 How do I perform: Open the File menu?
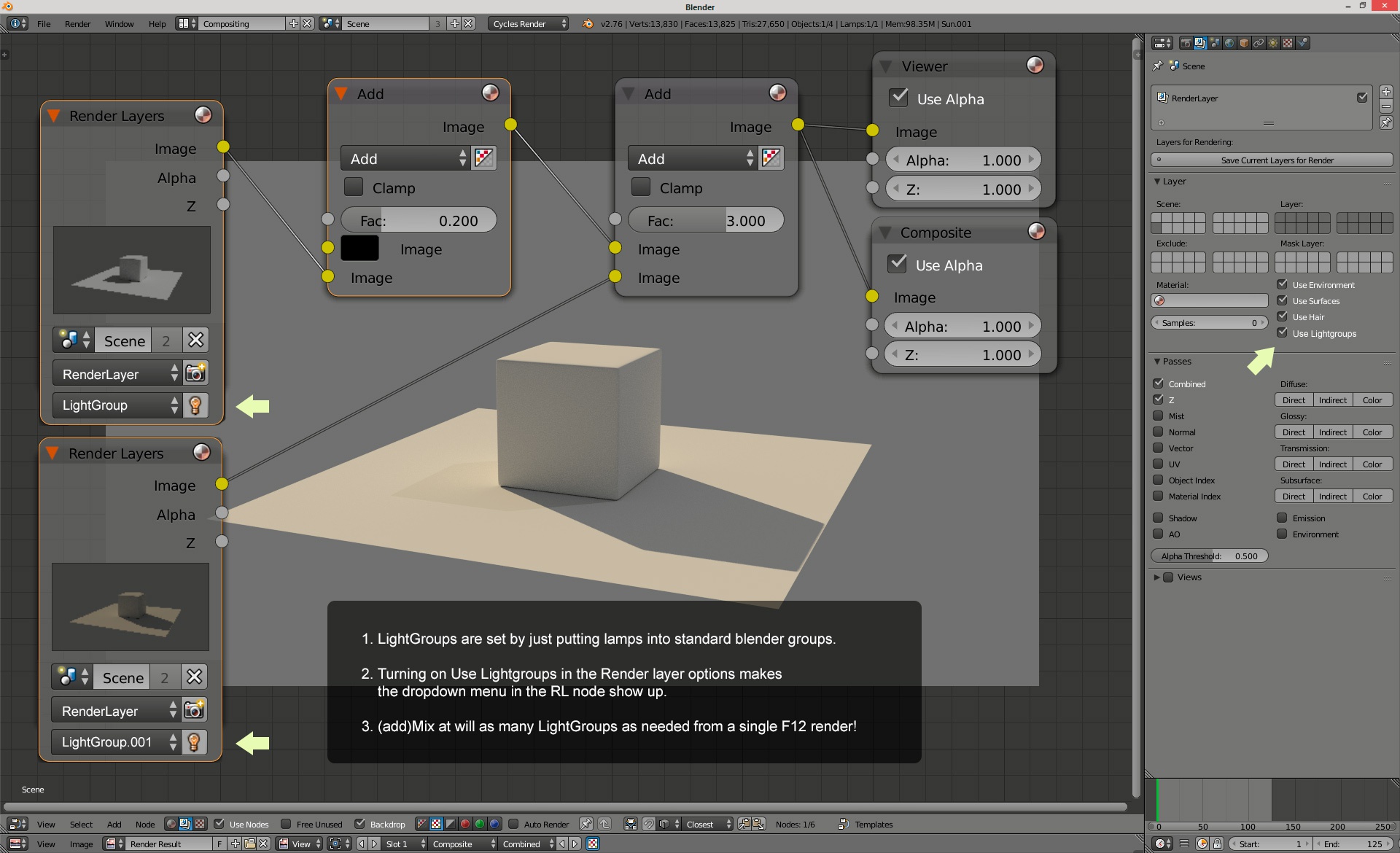44,23
